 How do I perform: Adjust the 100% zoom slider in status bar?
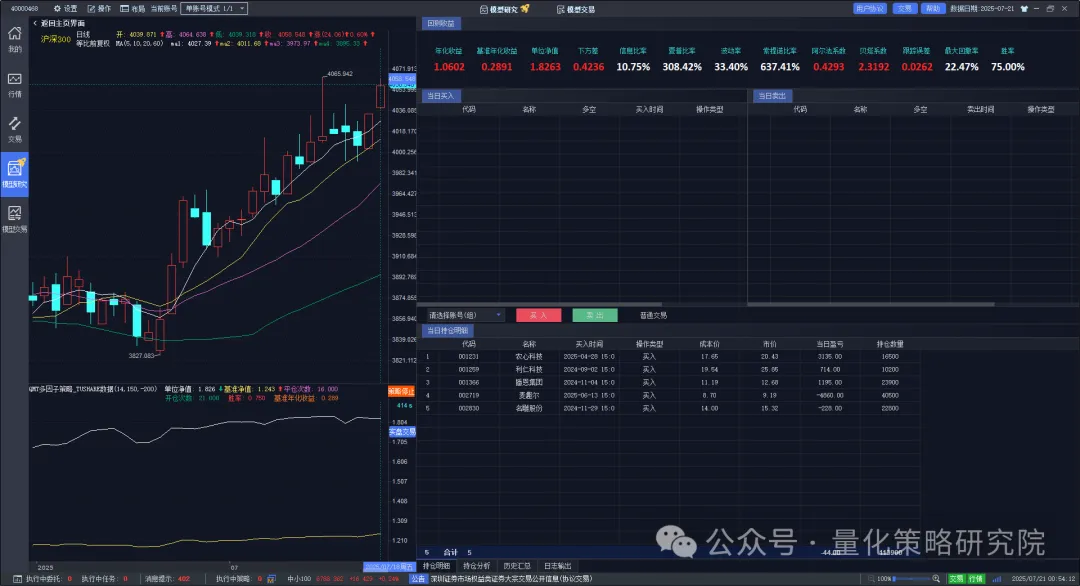pos(911,579)
